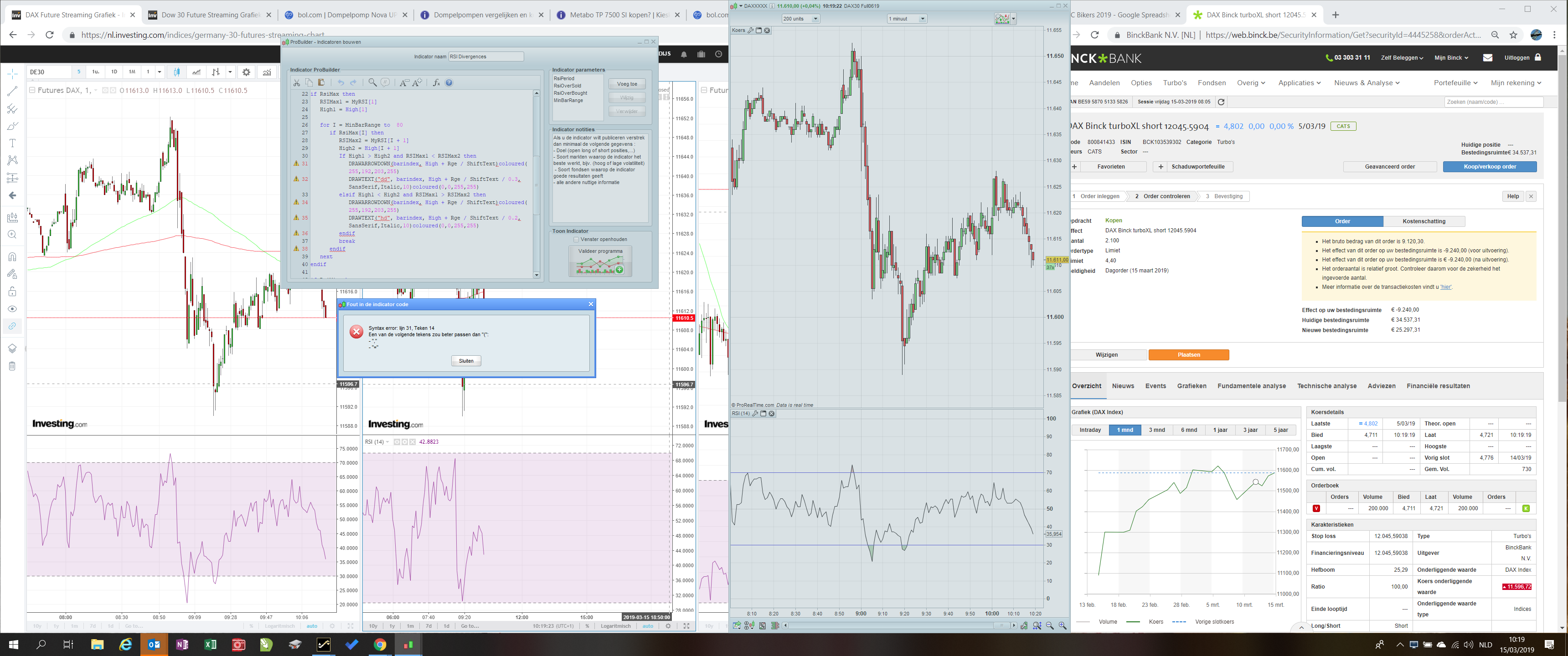Screen dimensions: 1568x656
Task: Activate magnet mode in chart sidebar
Action: click(12, 257)
